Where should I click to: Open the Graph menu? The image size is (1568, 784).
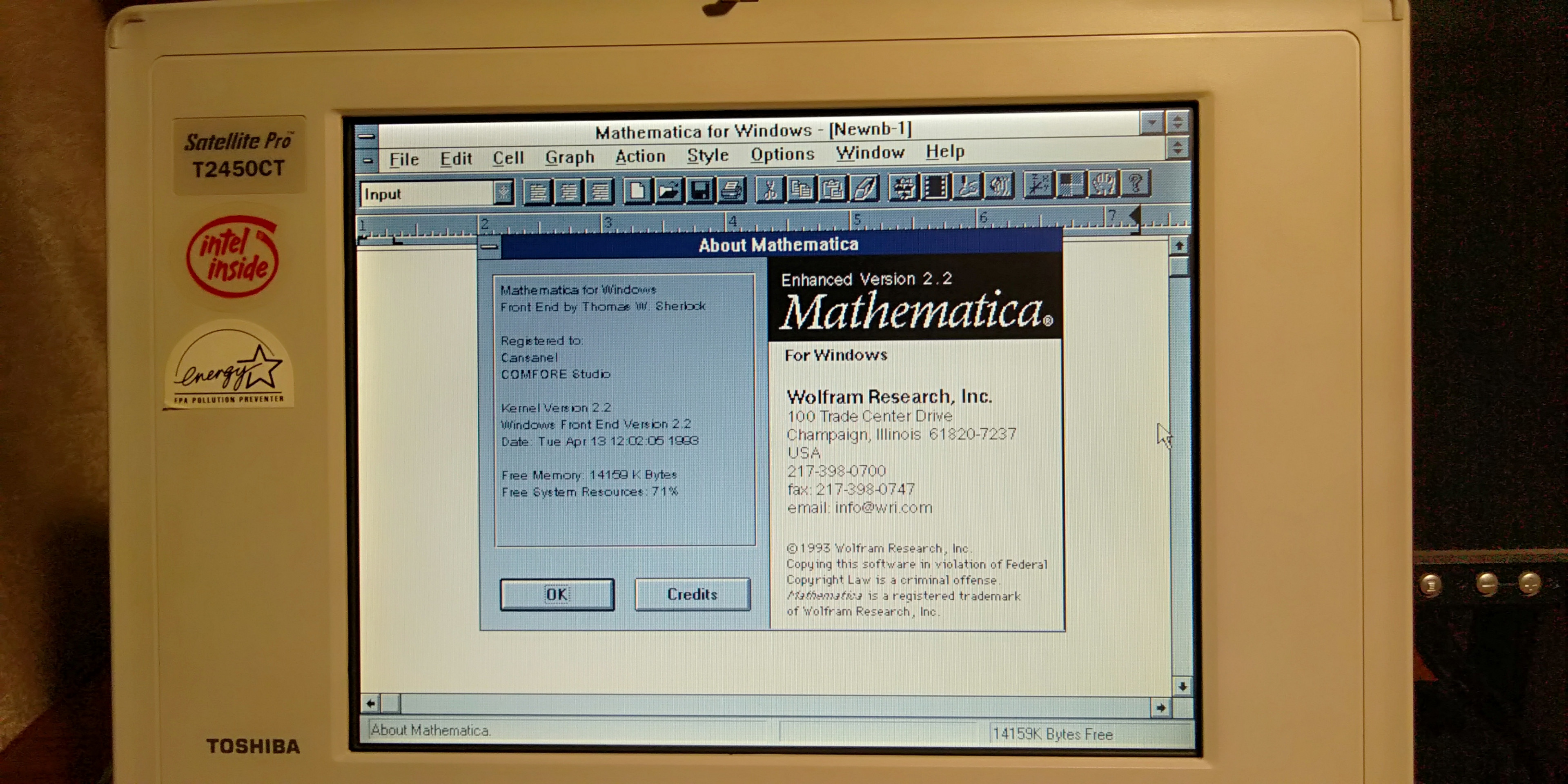[570, 157]
